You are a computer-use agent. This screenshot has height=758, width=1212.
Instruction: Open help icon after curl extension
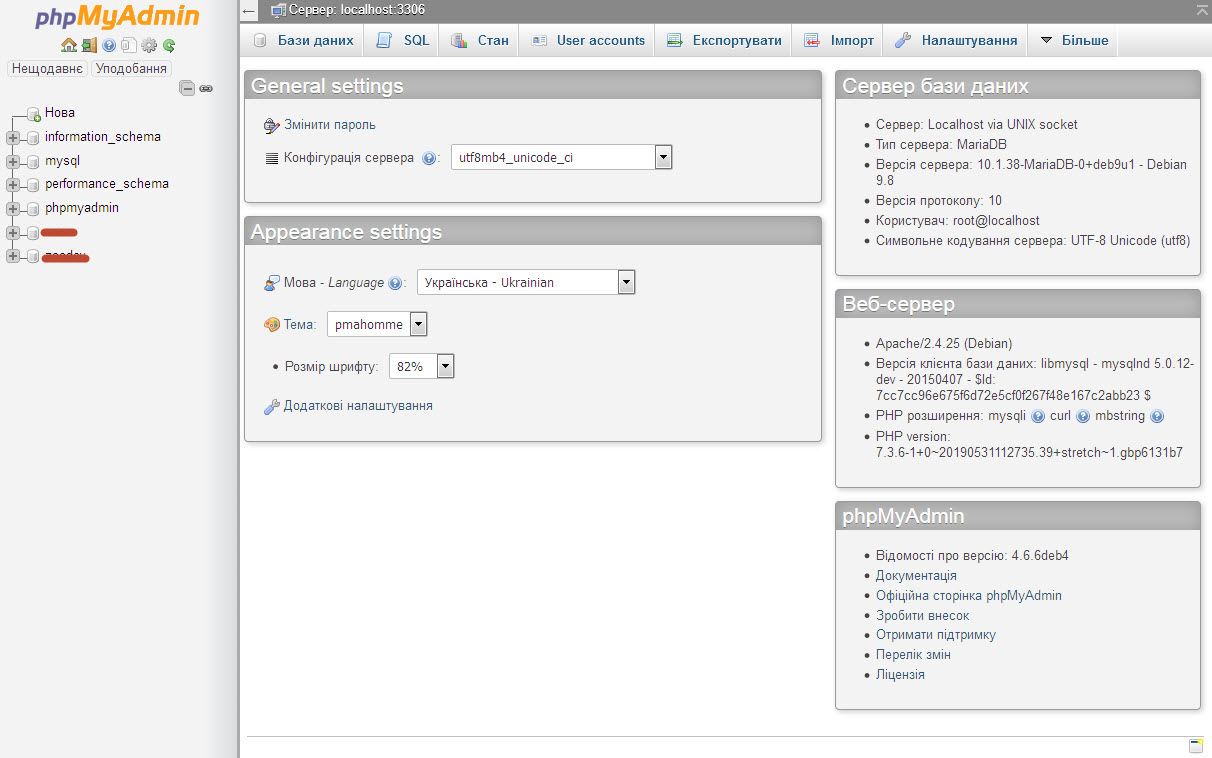(x=1082, y=416)
